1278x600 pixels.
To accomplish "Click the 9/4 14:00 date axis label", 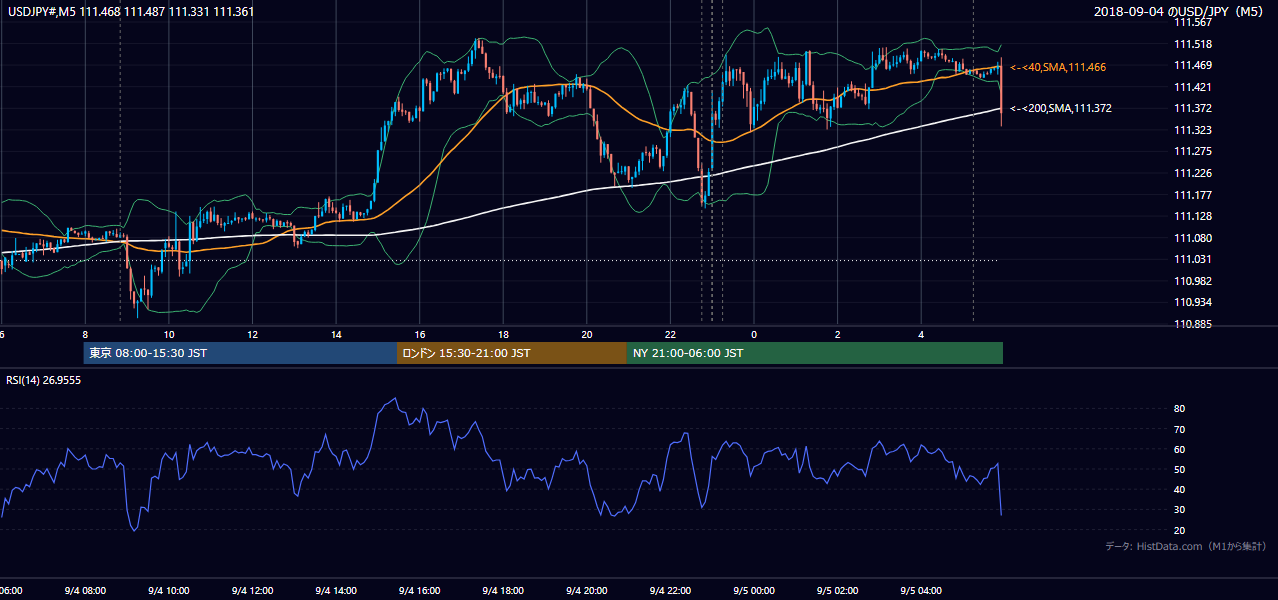I will point(336,590).
